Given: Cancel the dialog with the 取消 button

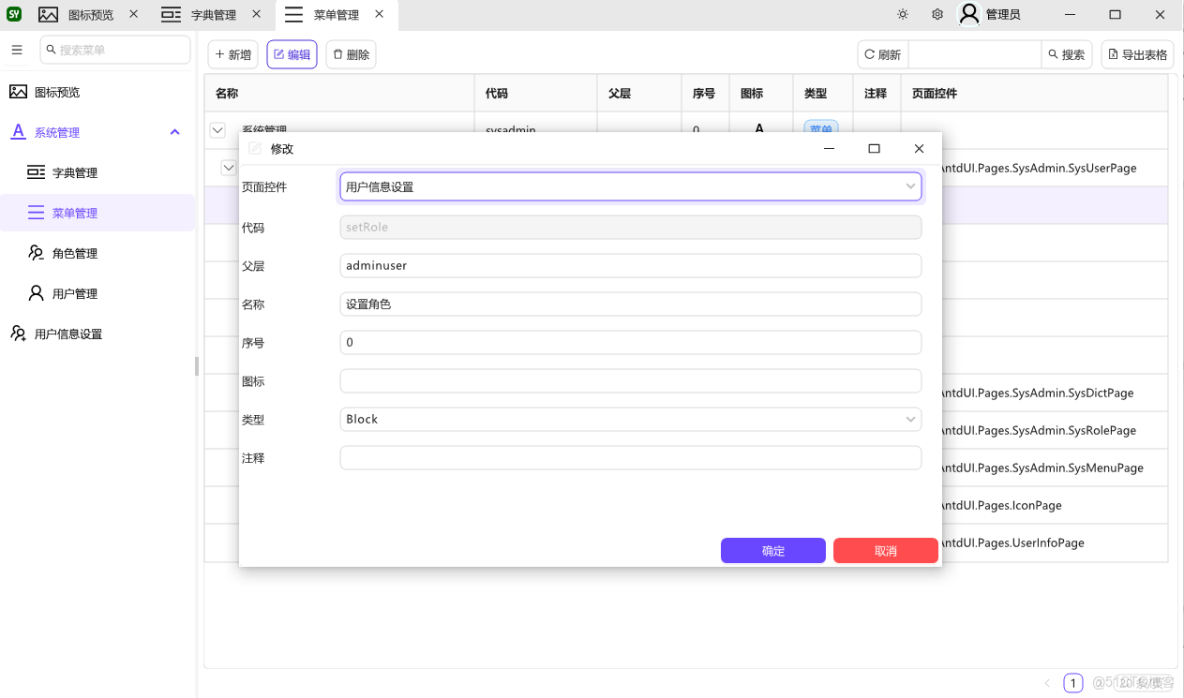Looking at the screenshot, I should [x=885, y=550].
